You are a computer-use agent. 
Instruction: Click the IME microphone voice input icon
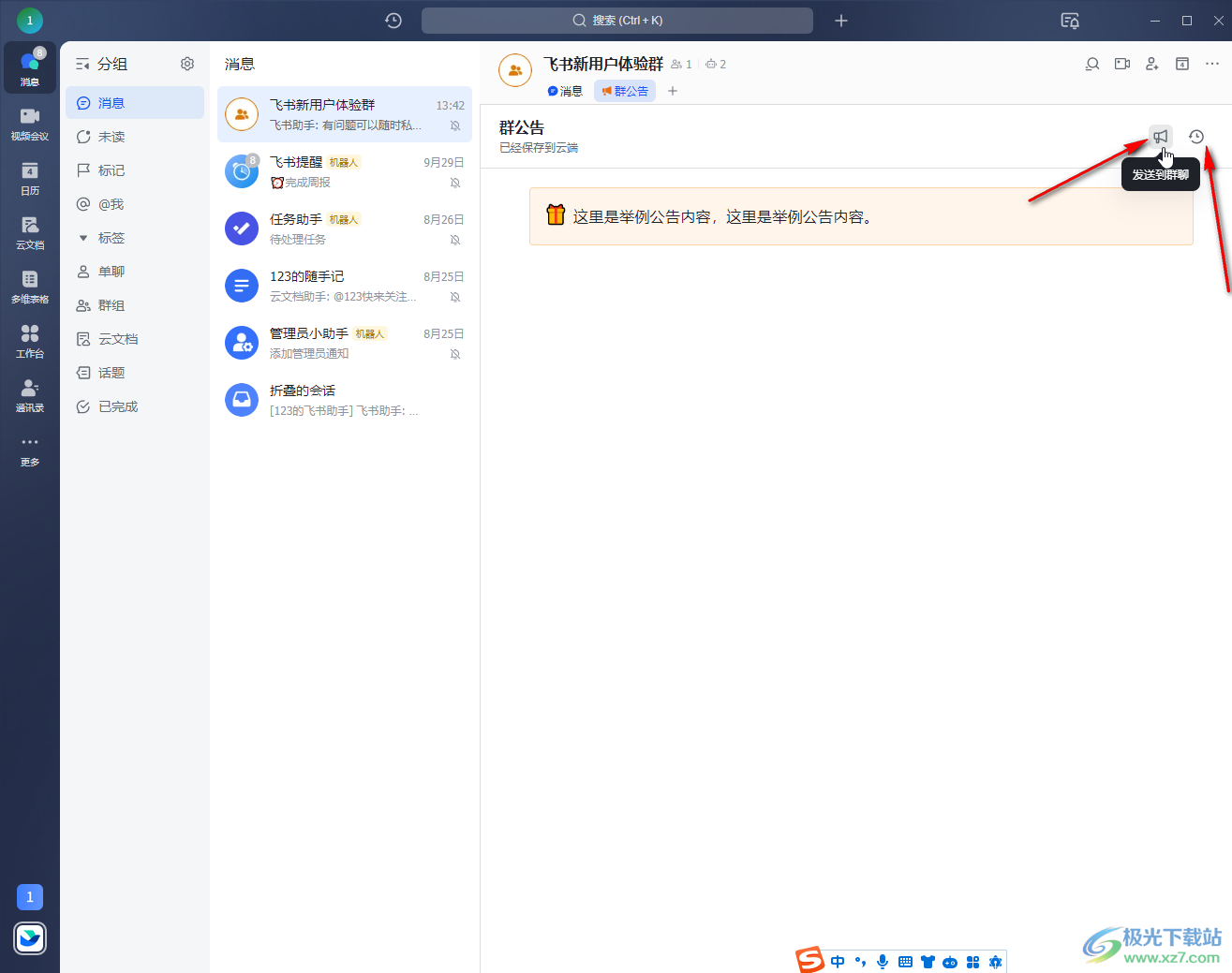tap(883, 962)
